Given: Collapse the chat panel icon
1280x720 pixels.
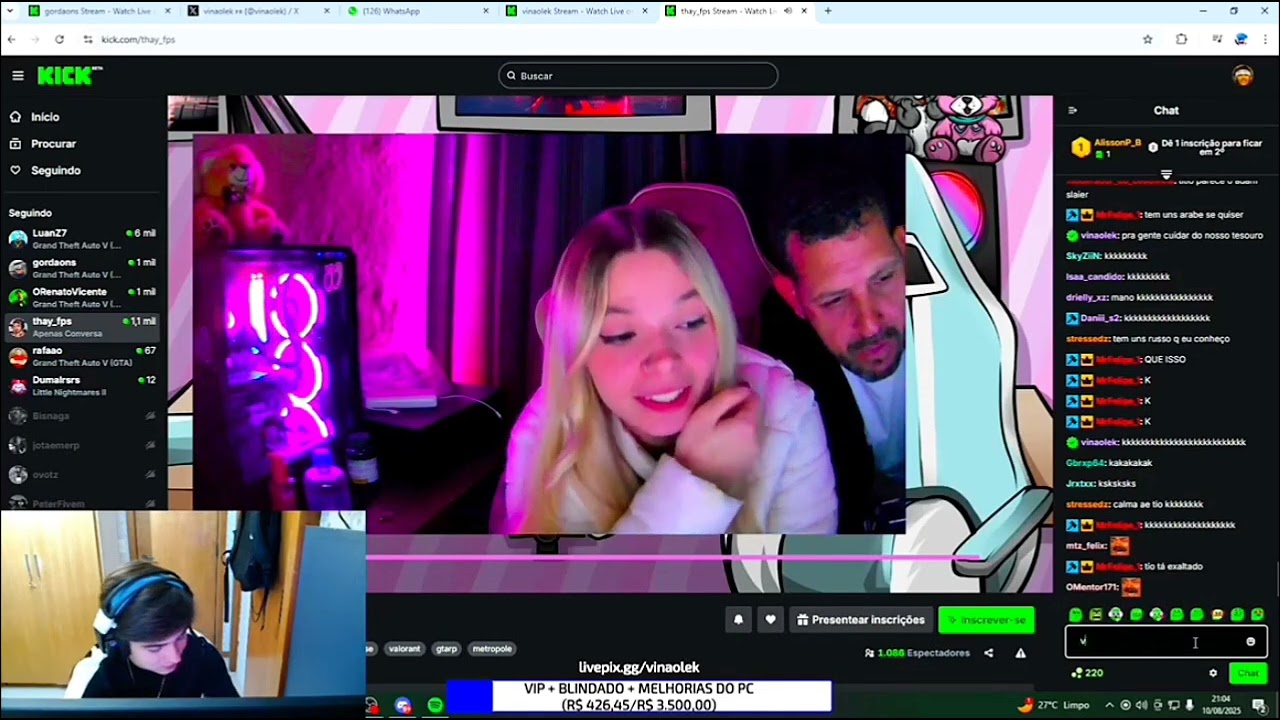Looking at the screenshot, I should click(x=1072, y=111).
